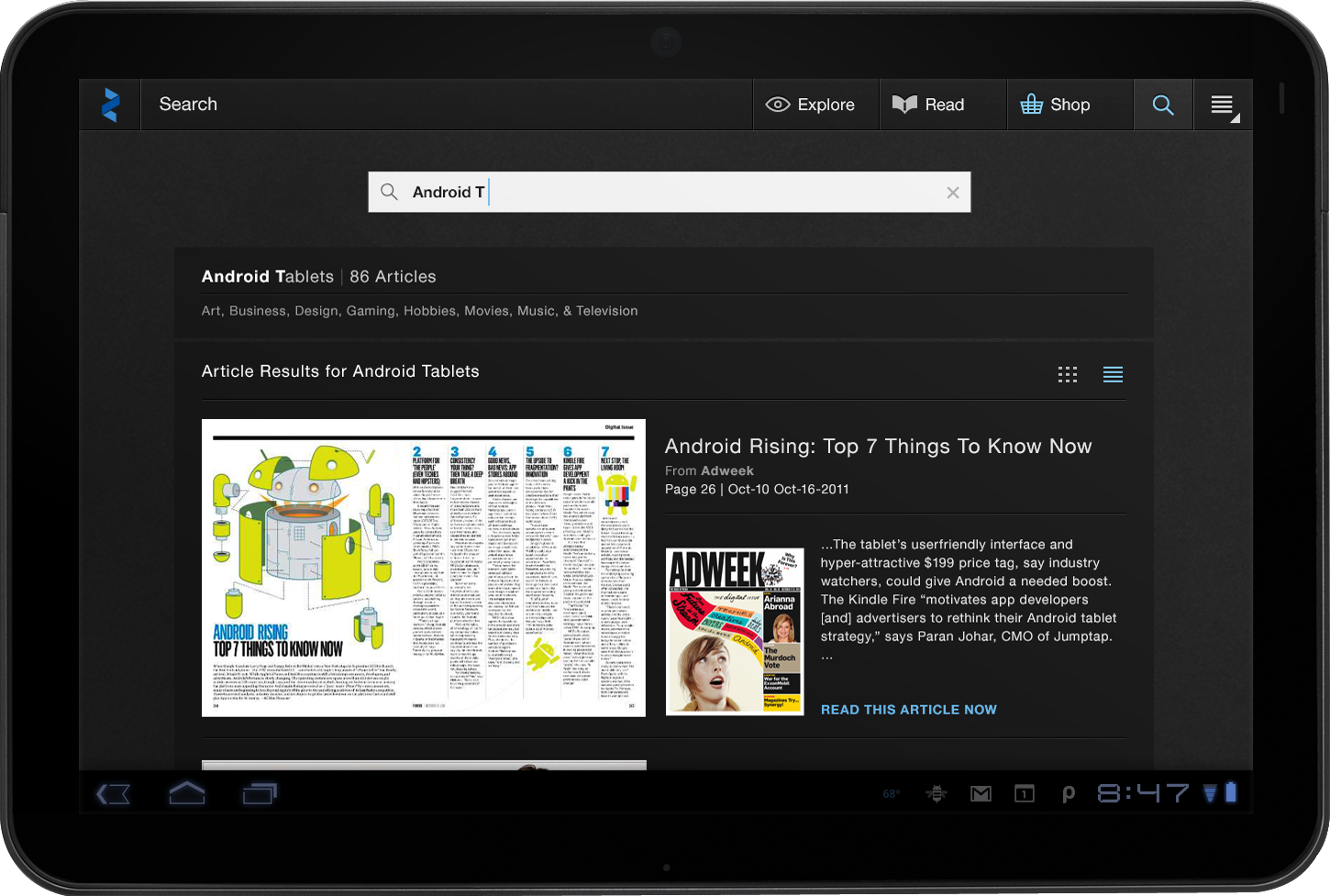Tap the Wi-Fi signal status icon

pos(1211,793)
